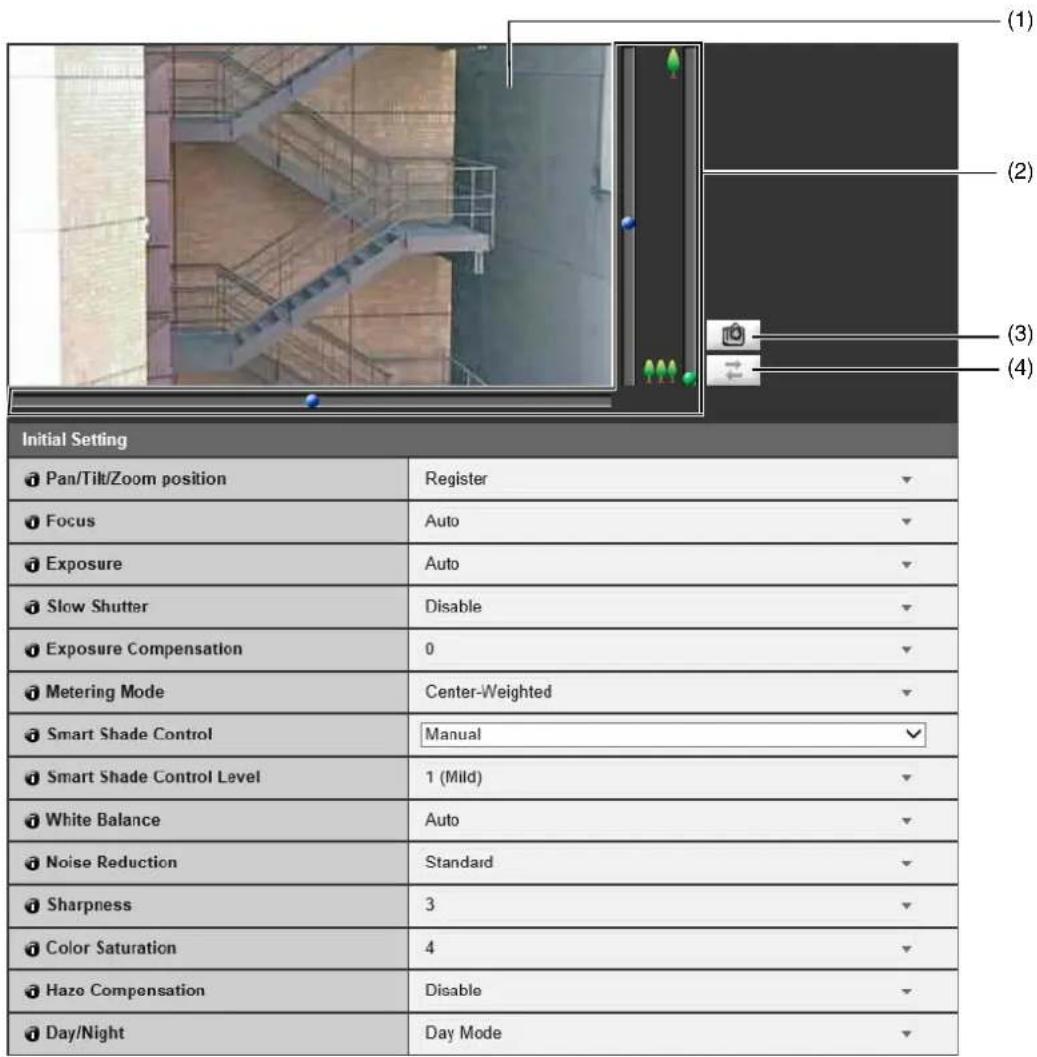1037x1057 pixels.
Task: Click info icon beside White Balance
Action: (x=32, y=820)
